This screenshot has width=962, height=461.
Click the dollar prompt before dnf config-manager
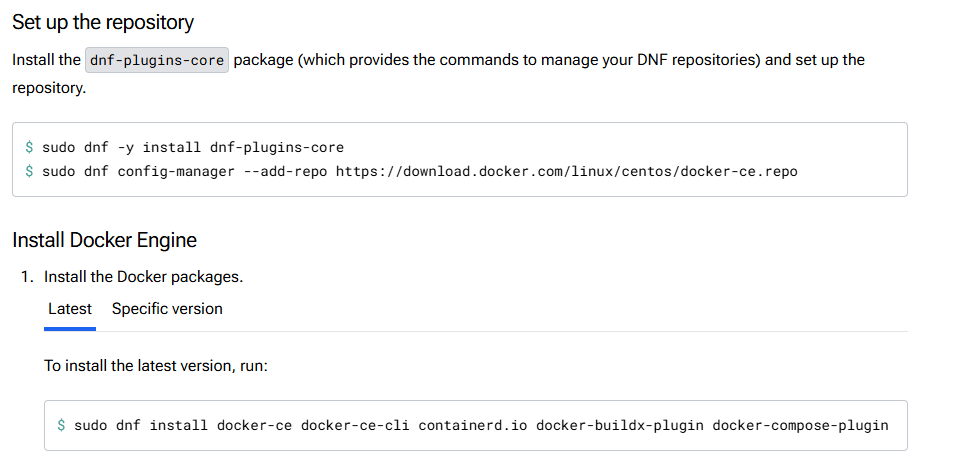pyautogui.click(x=30, y=171)
